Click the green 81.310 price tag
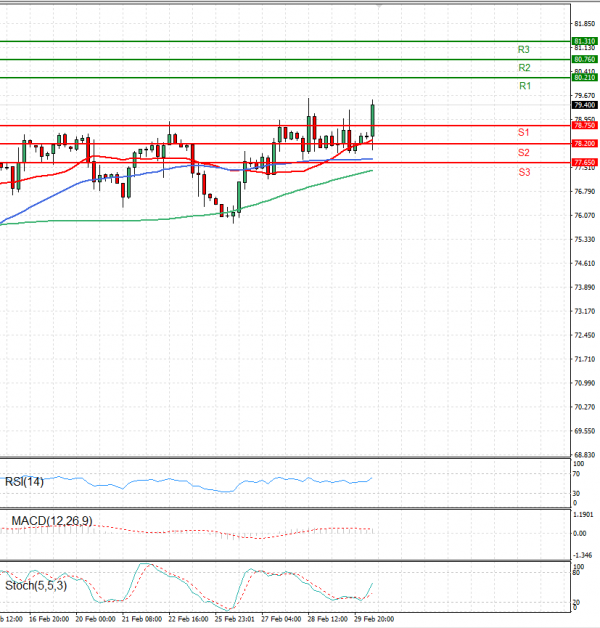This screenshot has width=600, height=628. pos(585,41)
